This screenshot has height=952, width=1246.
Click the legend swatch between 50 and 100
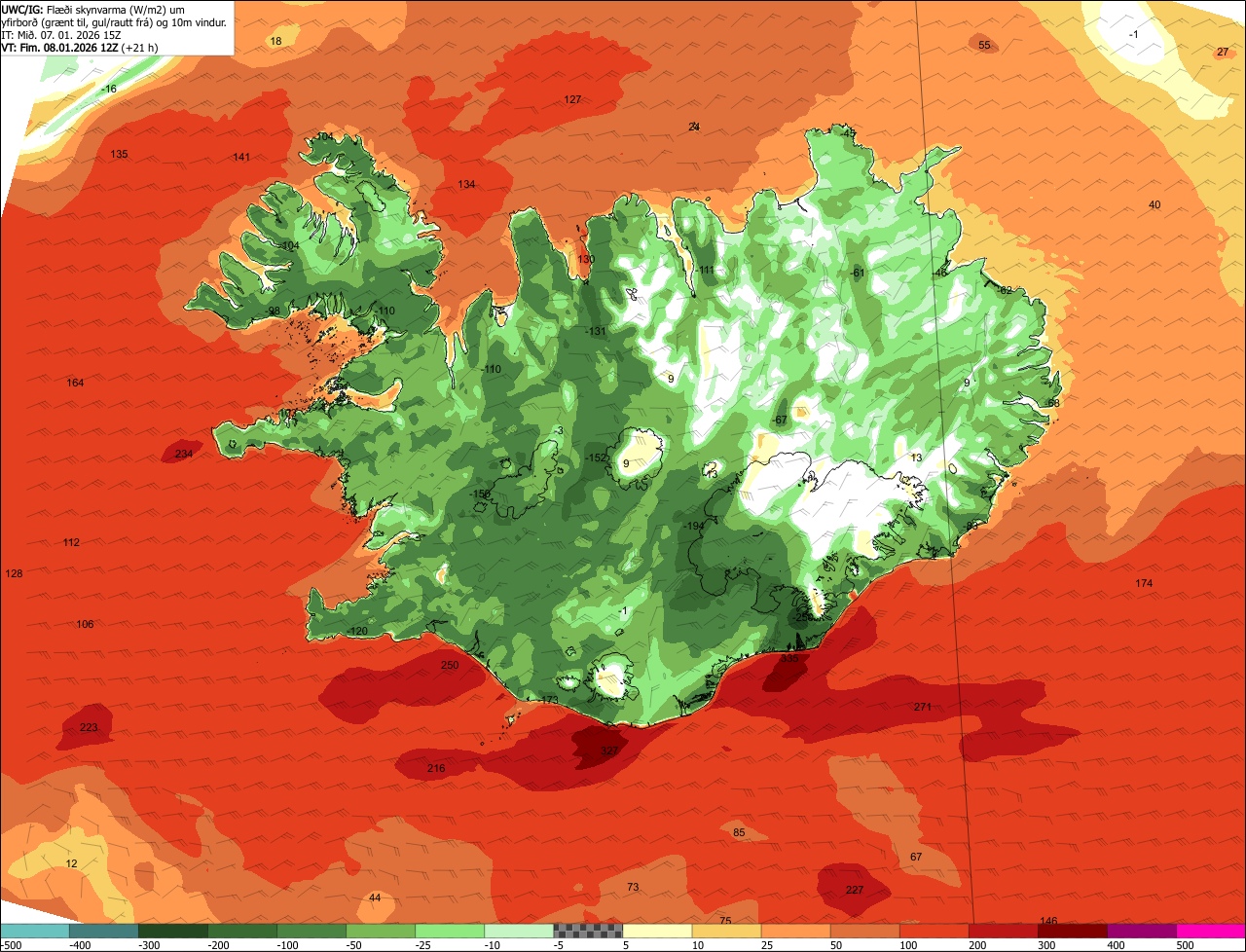point(863,931)
